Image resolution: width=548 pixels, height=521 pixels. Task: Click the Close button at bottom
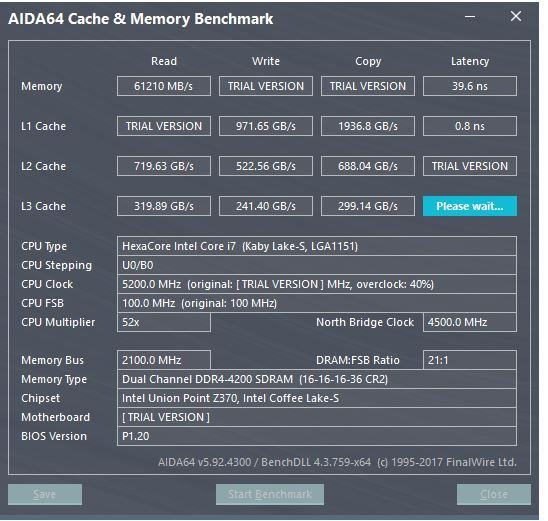(x=493, y=494)
